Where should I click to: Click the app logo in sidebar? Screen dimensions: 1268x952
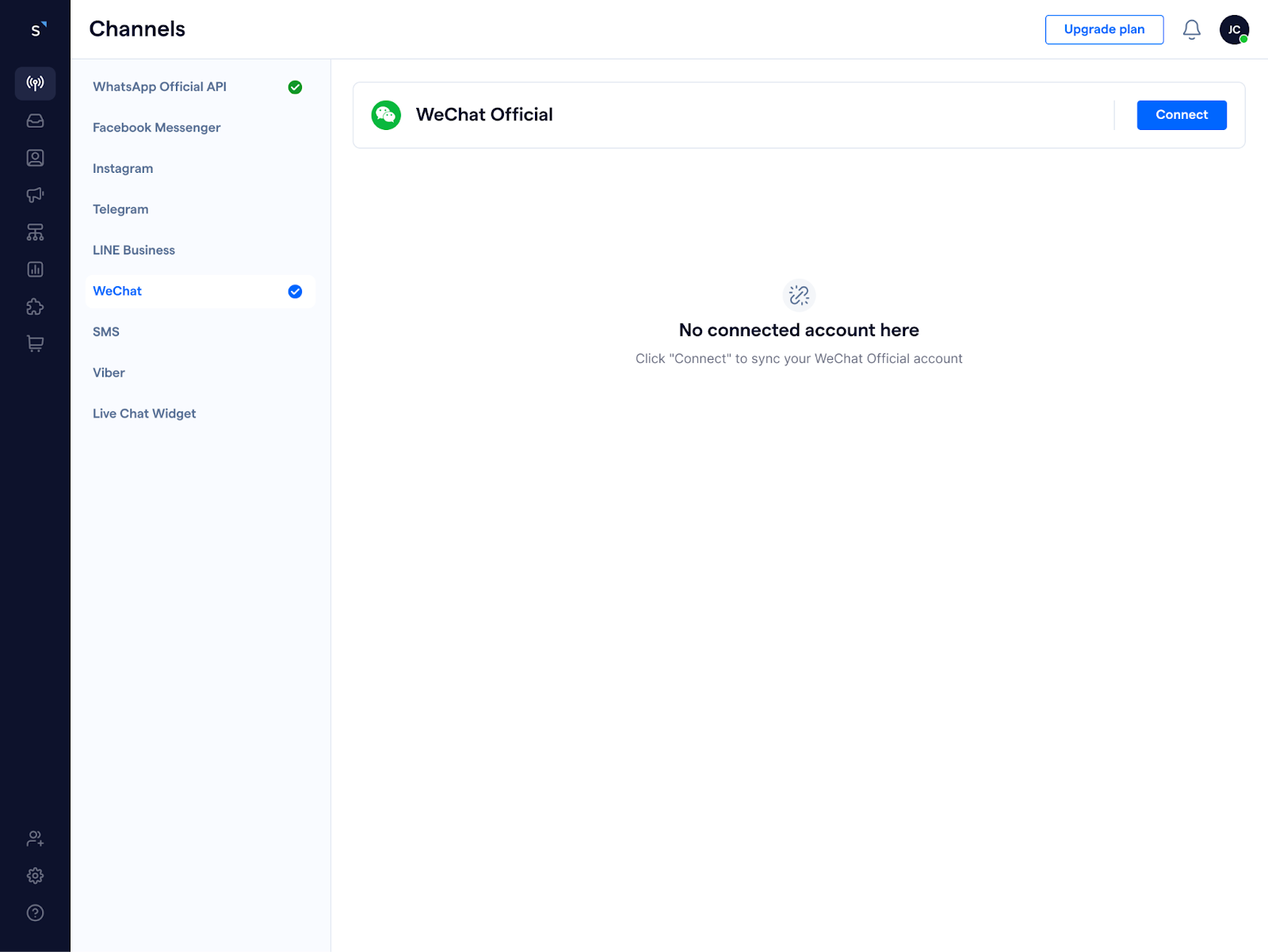[x=37, y=29]
